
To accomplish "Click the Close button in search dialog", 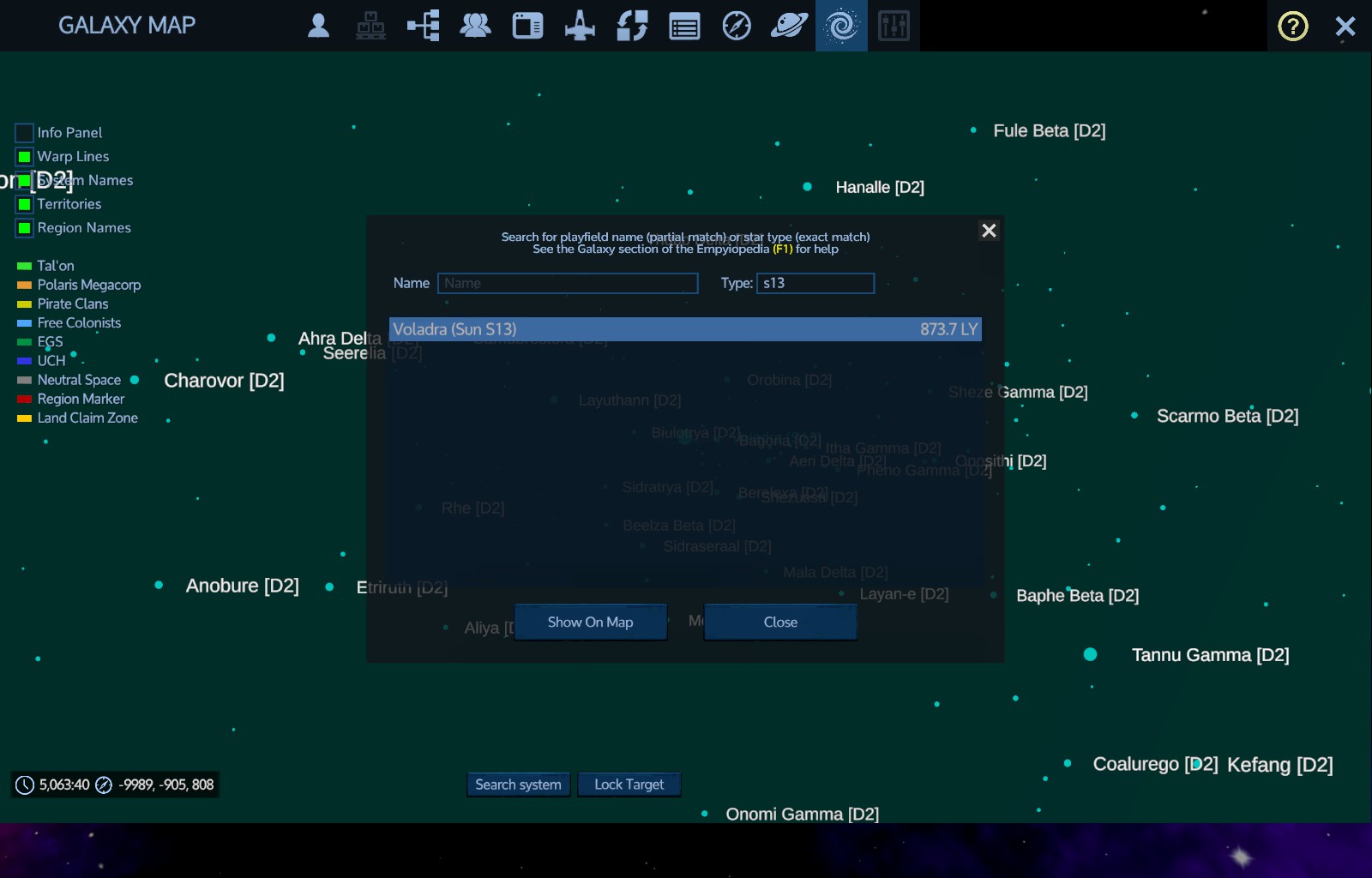I will 780,622.
